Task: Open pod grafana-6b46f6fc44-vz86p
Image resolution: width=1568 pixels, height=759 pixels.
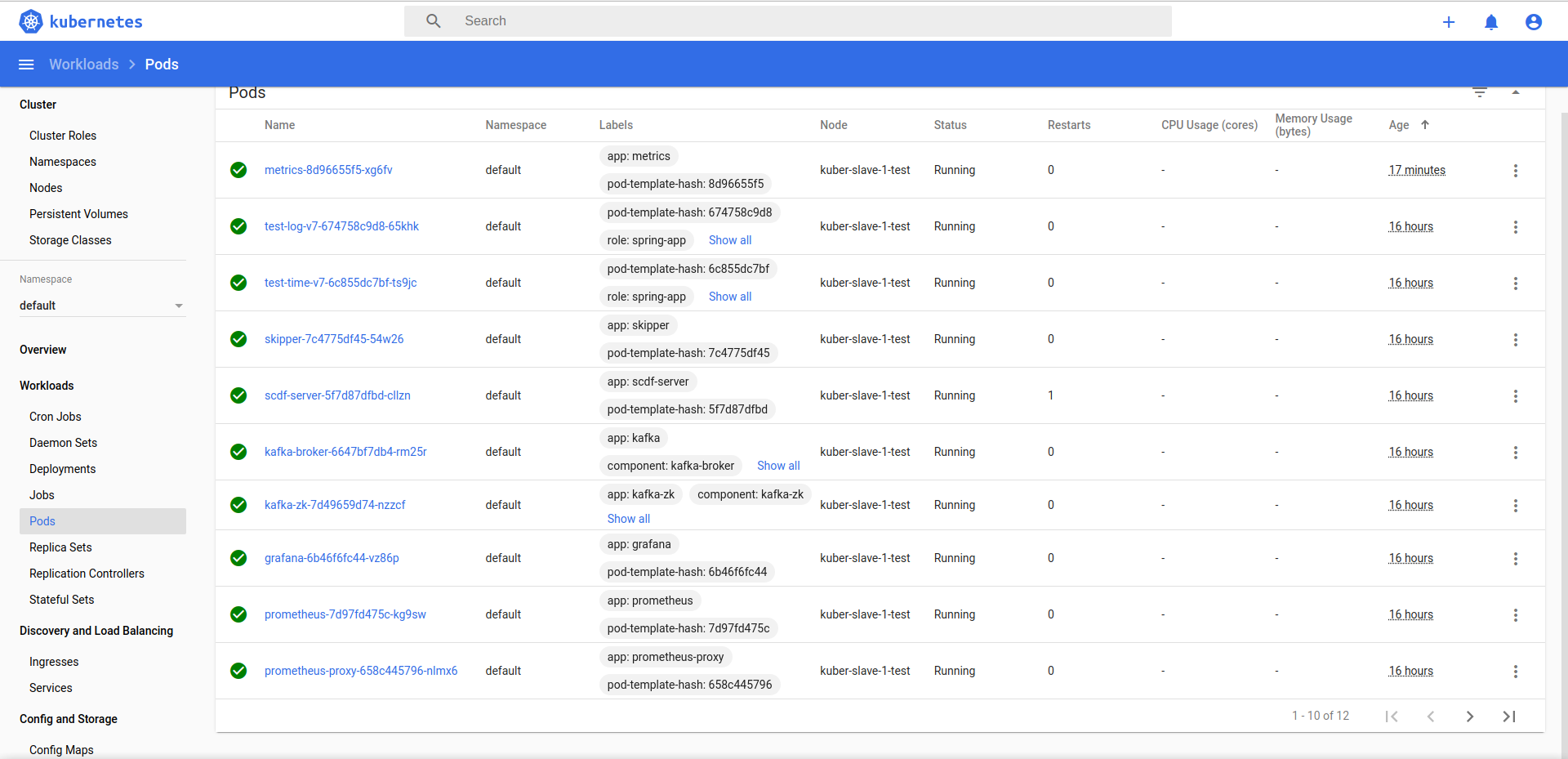Action: (332, 558)
